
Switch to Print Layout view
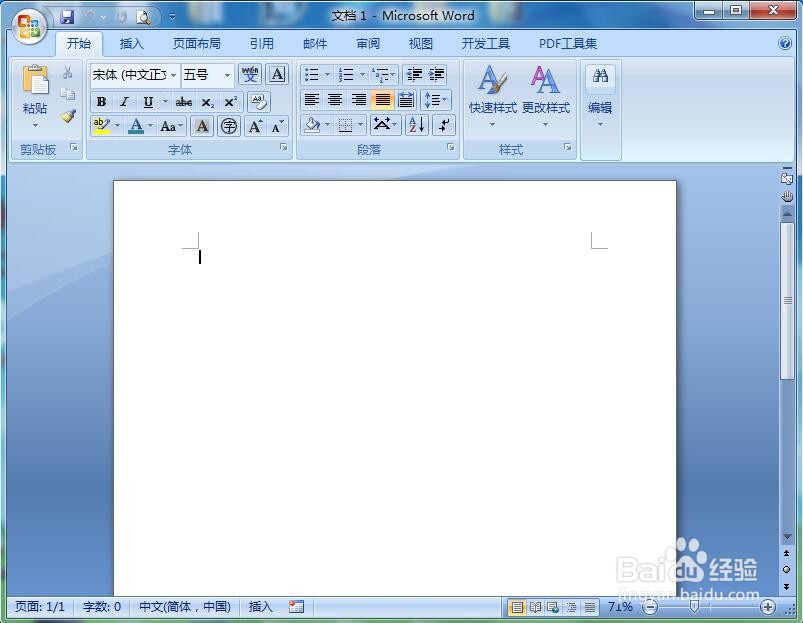point(517,607)
